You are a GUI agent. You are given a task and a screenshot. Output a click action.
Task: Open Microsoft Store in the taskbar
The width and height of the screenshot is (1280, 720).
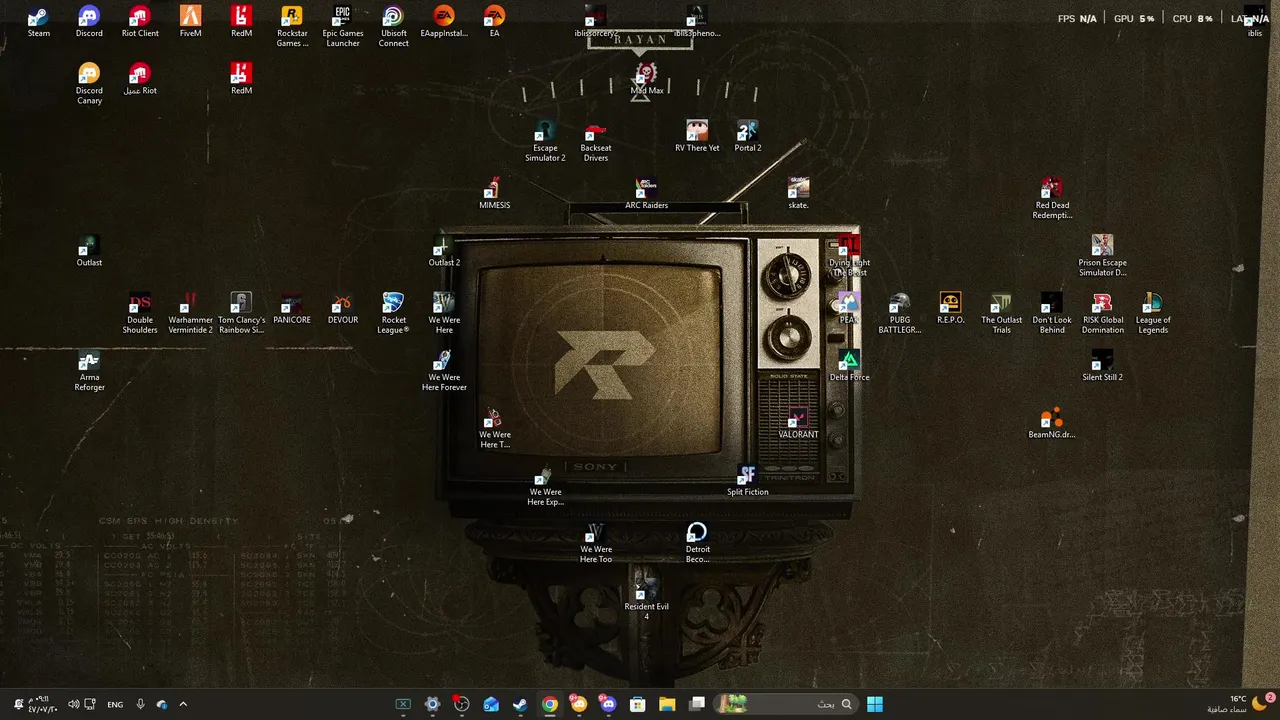pyautogui.click(x=638, y=704)
